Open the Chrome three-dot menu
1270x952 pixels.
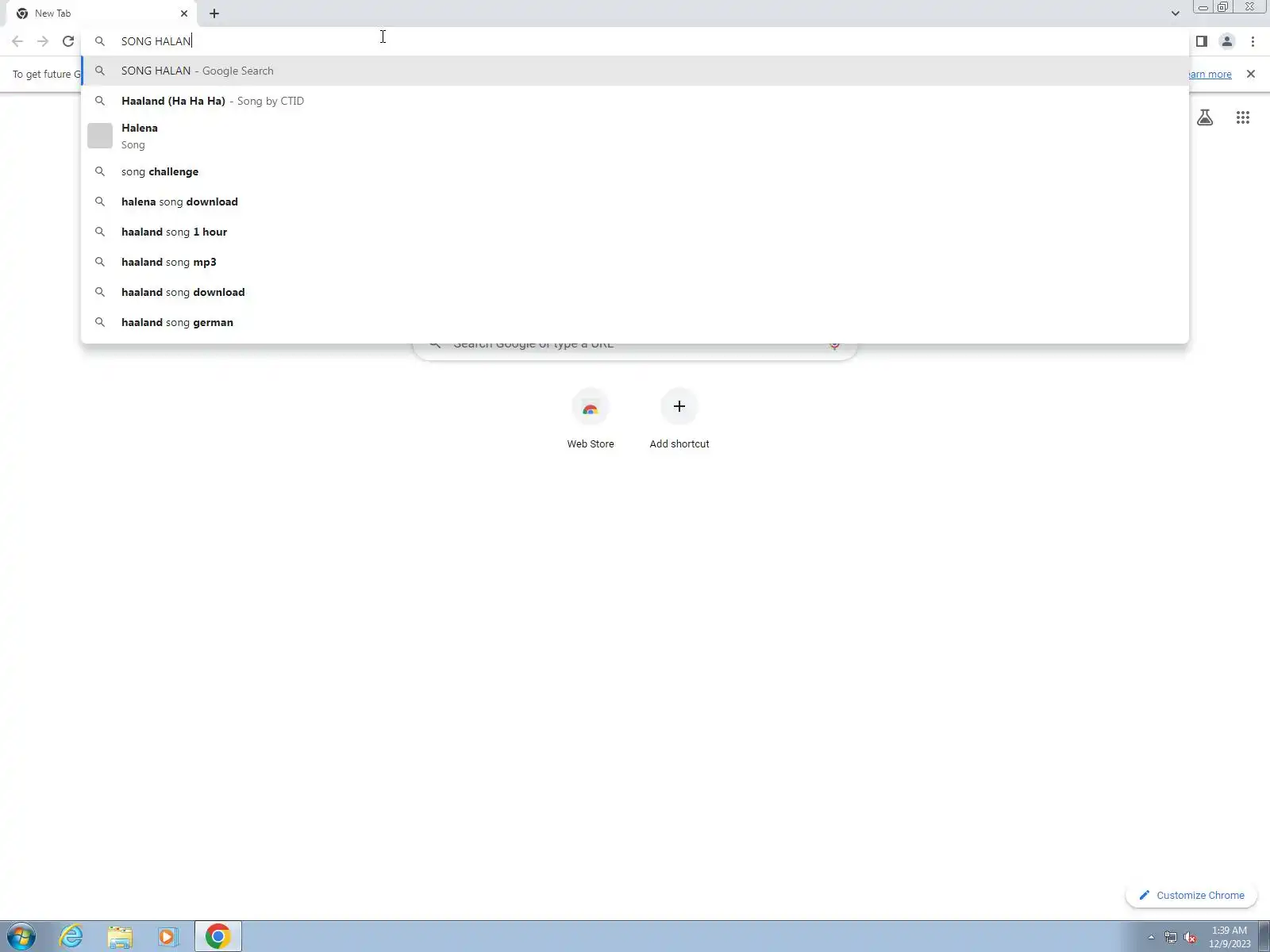pyautogui.click(x=1253, y=41)
